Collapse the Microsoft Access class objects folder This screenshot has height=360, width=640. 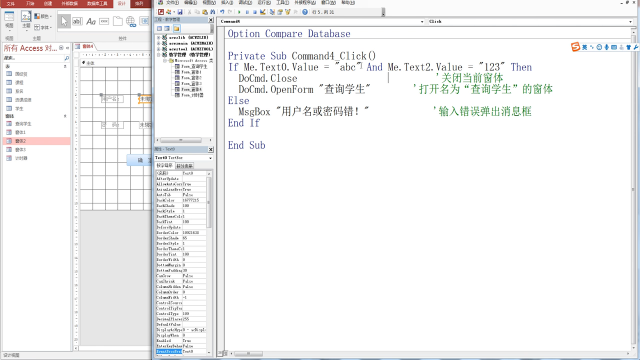pos(165,60)
